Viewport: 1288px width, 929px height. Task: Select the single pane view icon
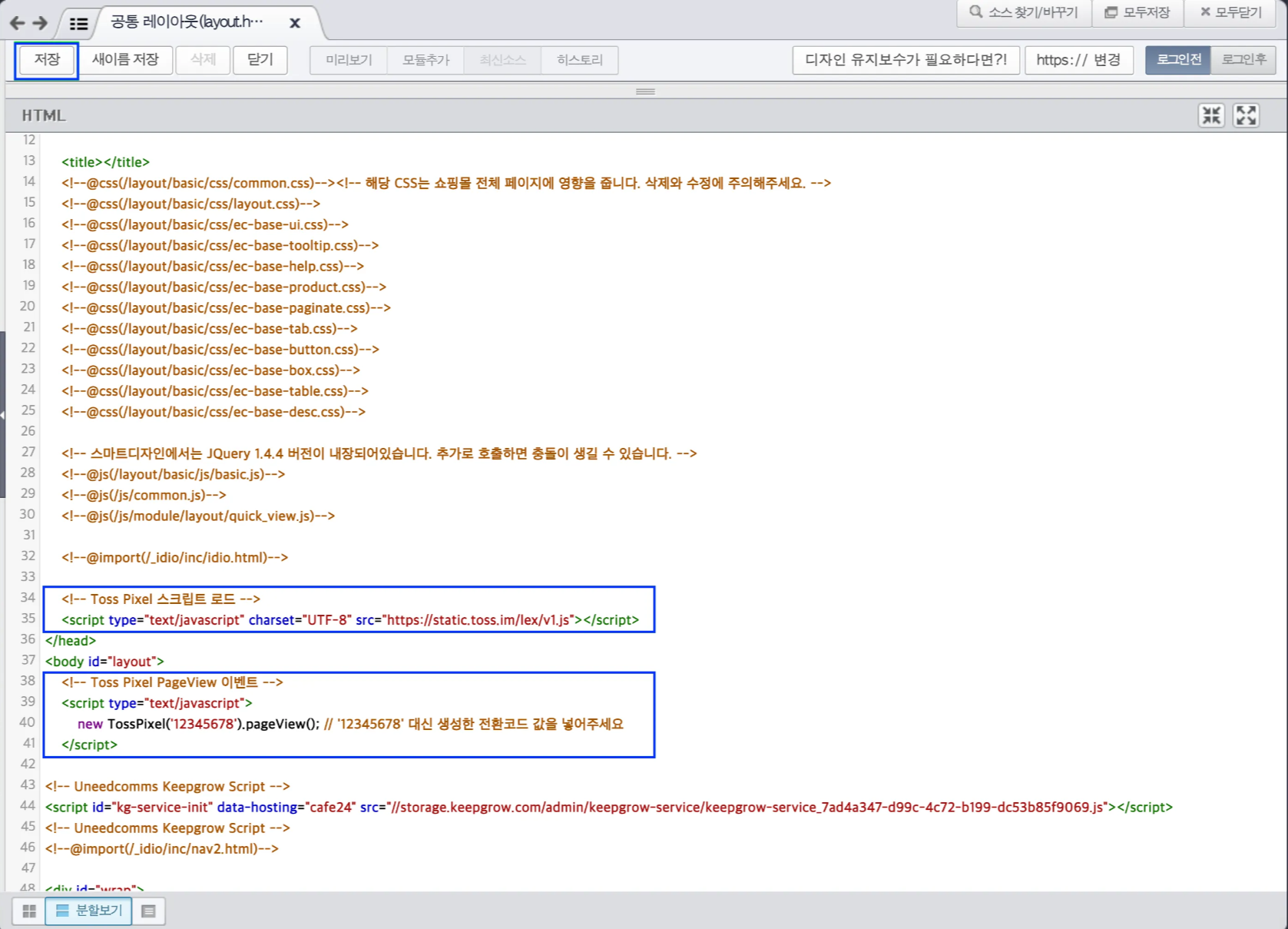pyautogui.click(x=149, y=911)
